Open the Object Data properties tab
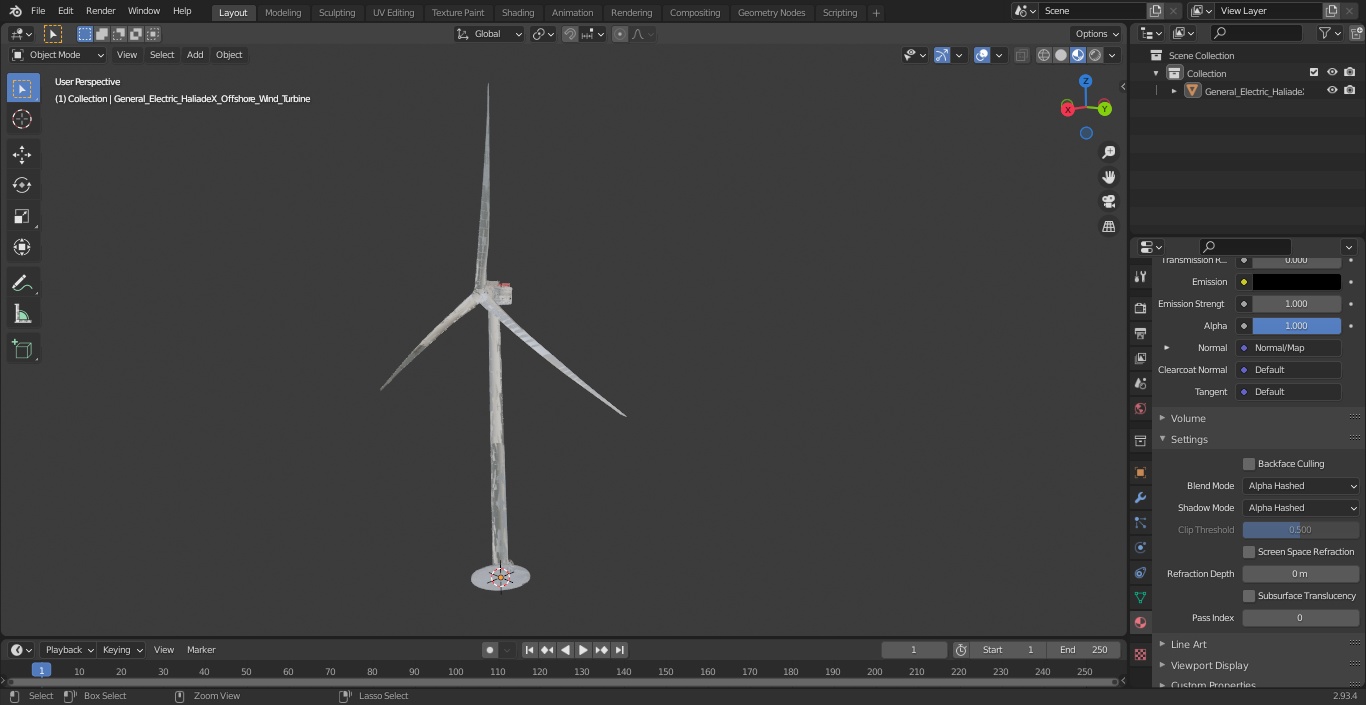Viewport: 1366px width, 705px height. [x=1140, y=597]
